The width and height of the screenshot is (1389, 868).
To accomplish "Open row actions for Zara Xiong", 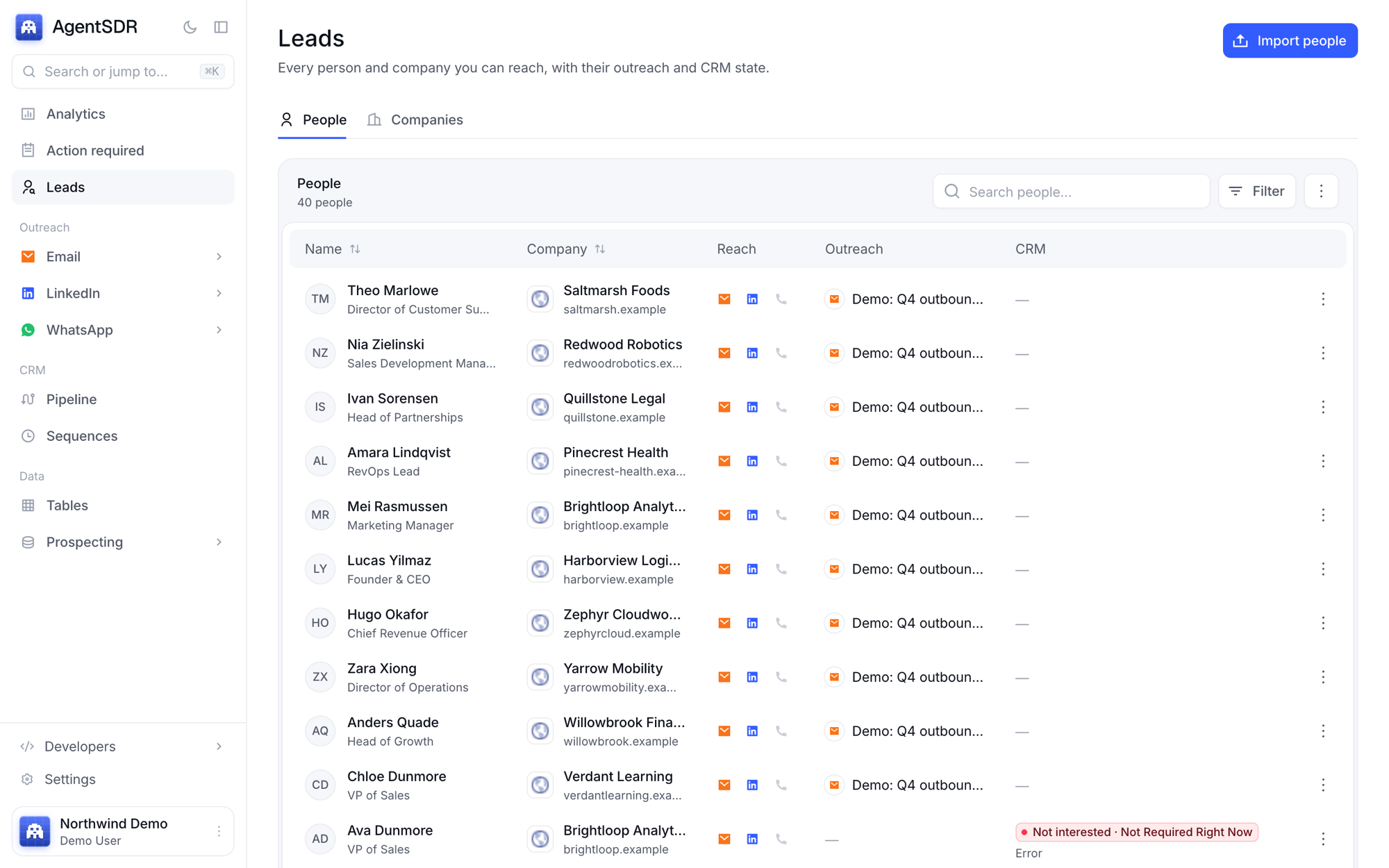I will [1323, 678].
